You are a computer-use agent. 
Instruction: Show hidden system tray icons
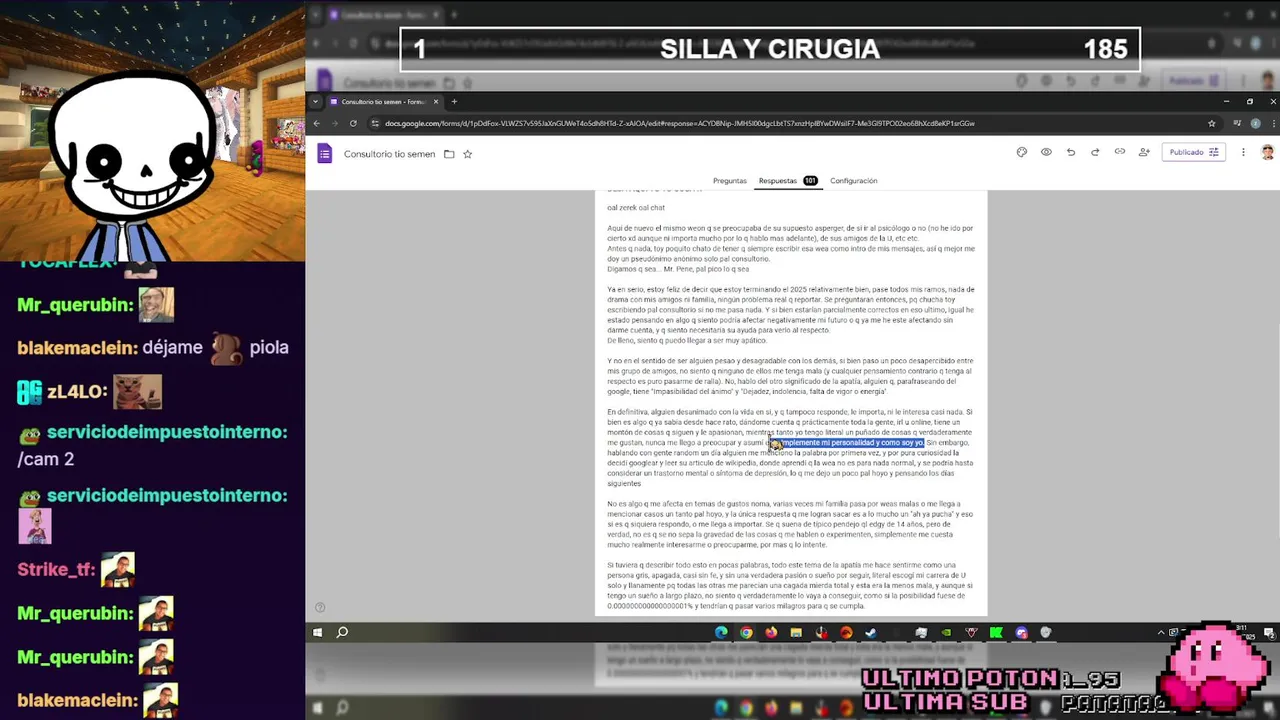click(1161, 632)
